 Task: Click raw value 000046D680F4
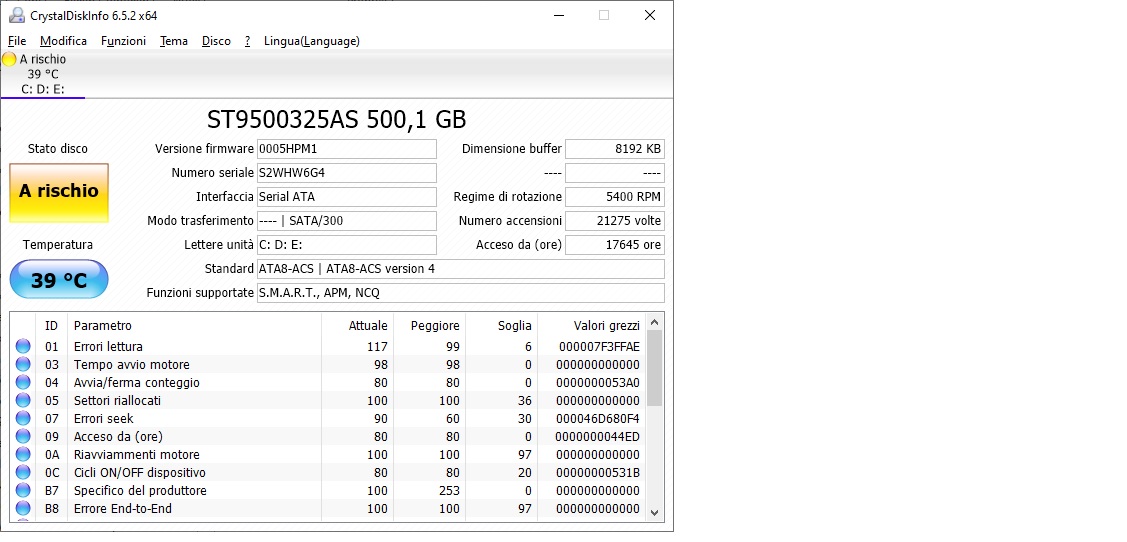click(x=598, y=418)
